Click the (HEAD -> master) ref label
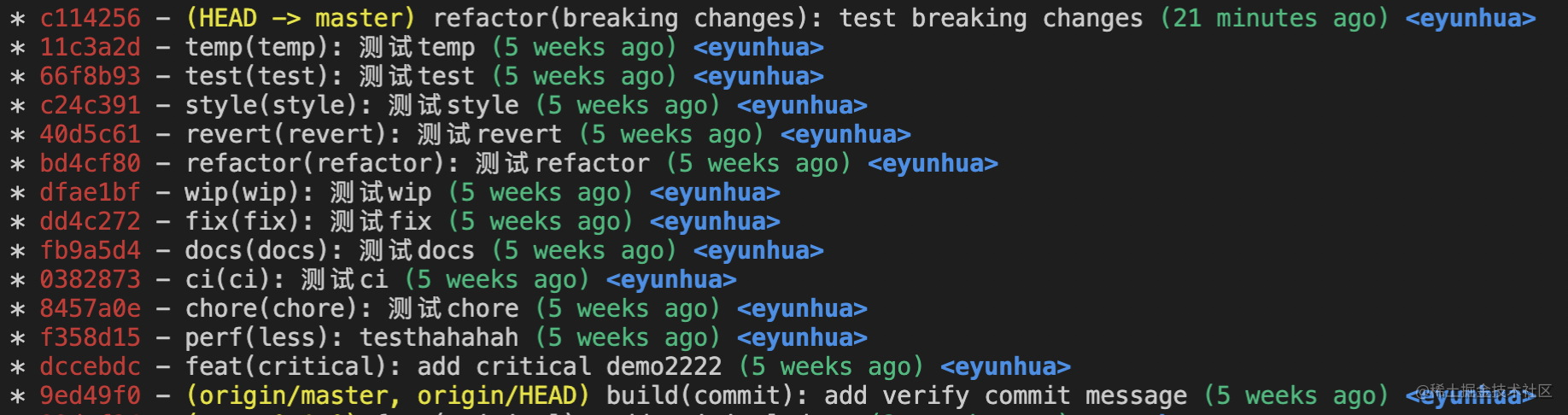The height and width of the screenshot is (415, 1568). (x=301, y=18)
